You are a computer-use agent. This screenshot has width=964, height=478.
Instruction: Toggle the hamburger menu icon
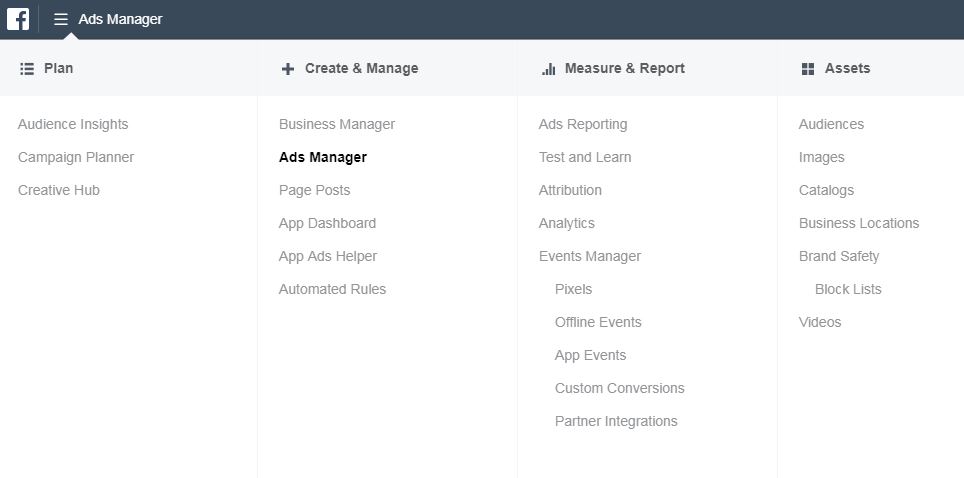pos(60,19)
